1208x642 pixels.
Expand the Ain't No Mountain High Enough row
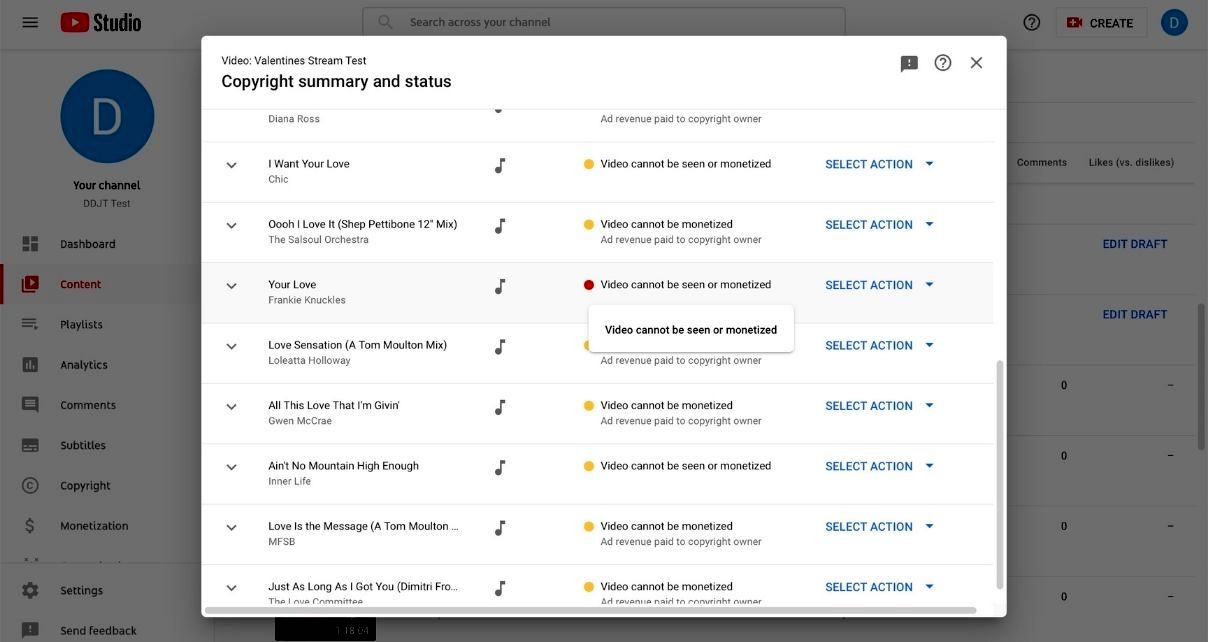tap(231, 467)
